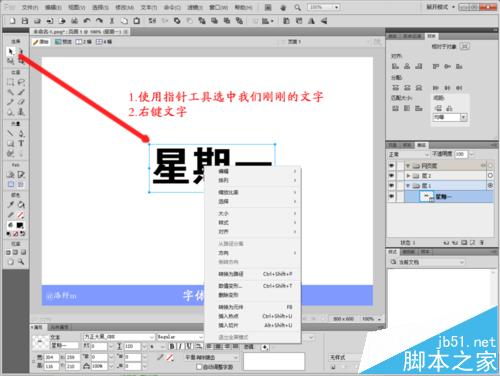Select the Paint Bucket tool

click(x=21, y=204)
